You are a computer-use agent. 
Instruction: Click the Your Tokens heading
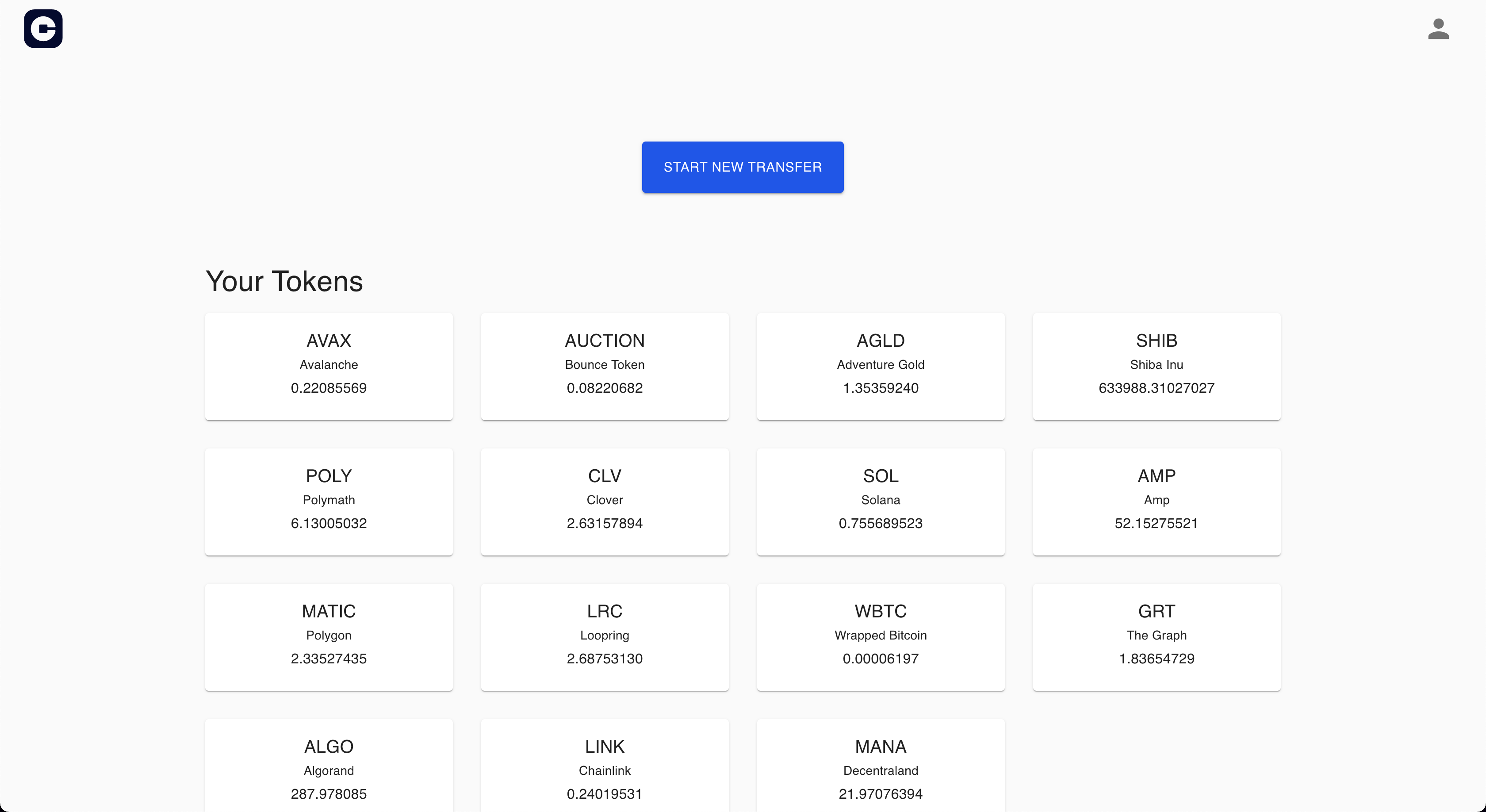284,281
